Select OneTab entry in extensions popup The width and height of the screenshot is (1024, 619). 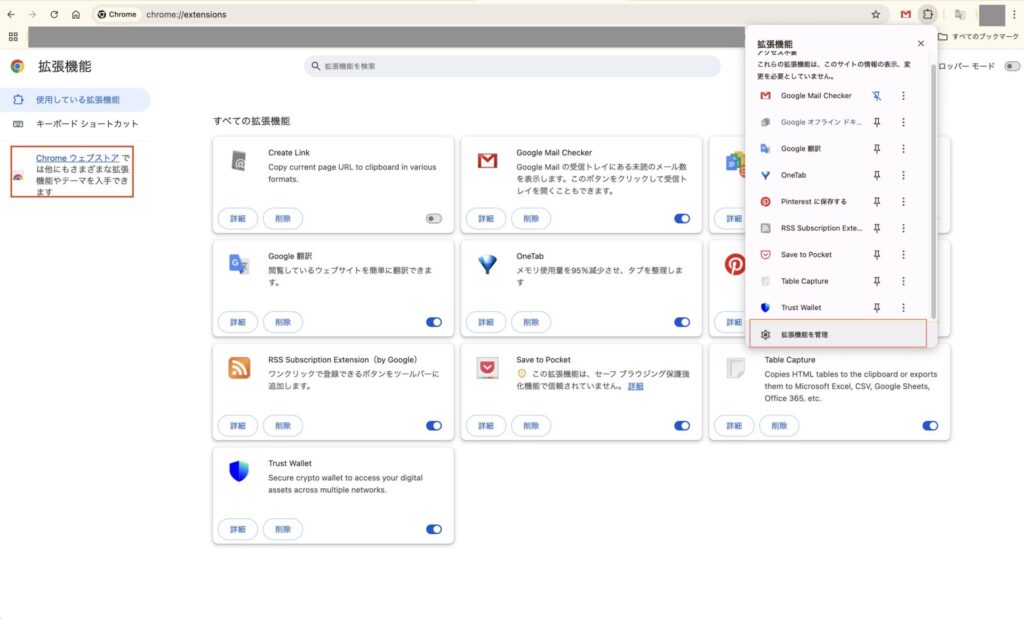pyautogui.click(x=793, y=175)
